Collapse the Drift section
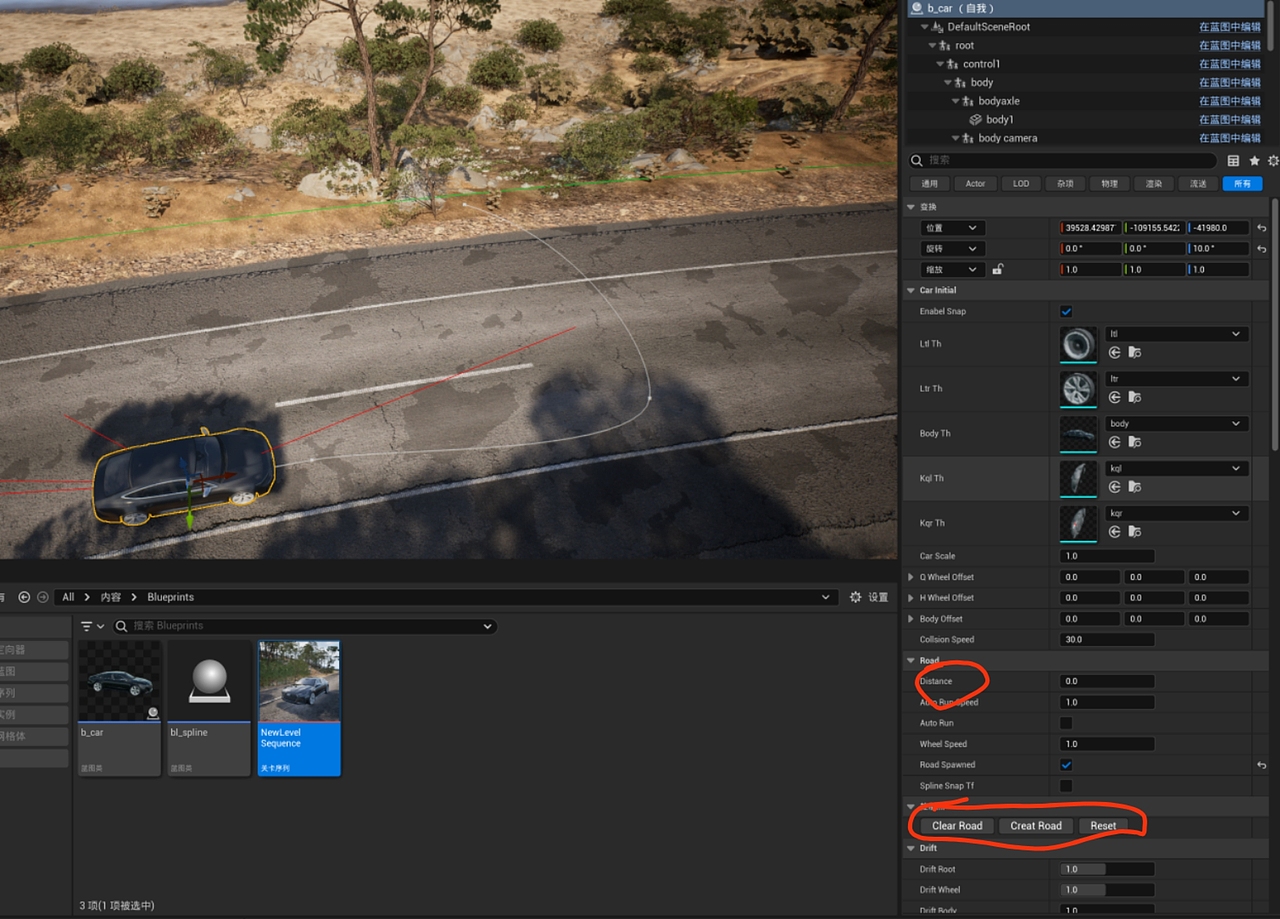Viewport: 1280px width, 919px height. 910,848
